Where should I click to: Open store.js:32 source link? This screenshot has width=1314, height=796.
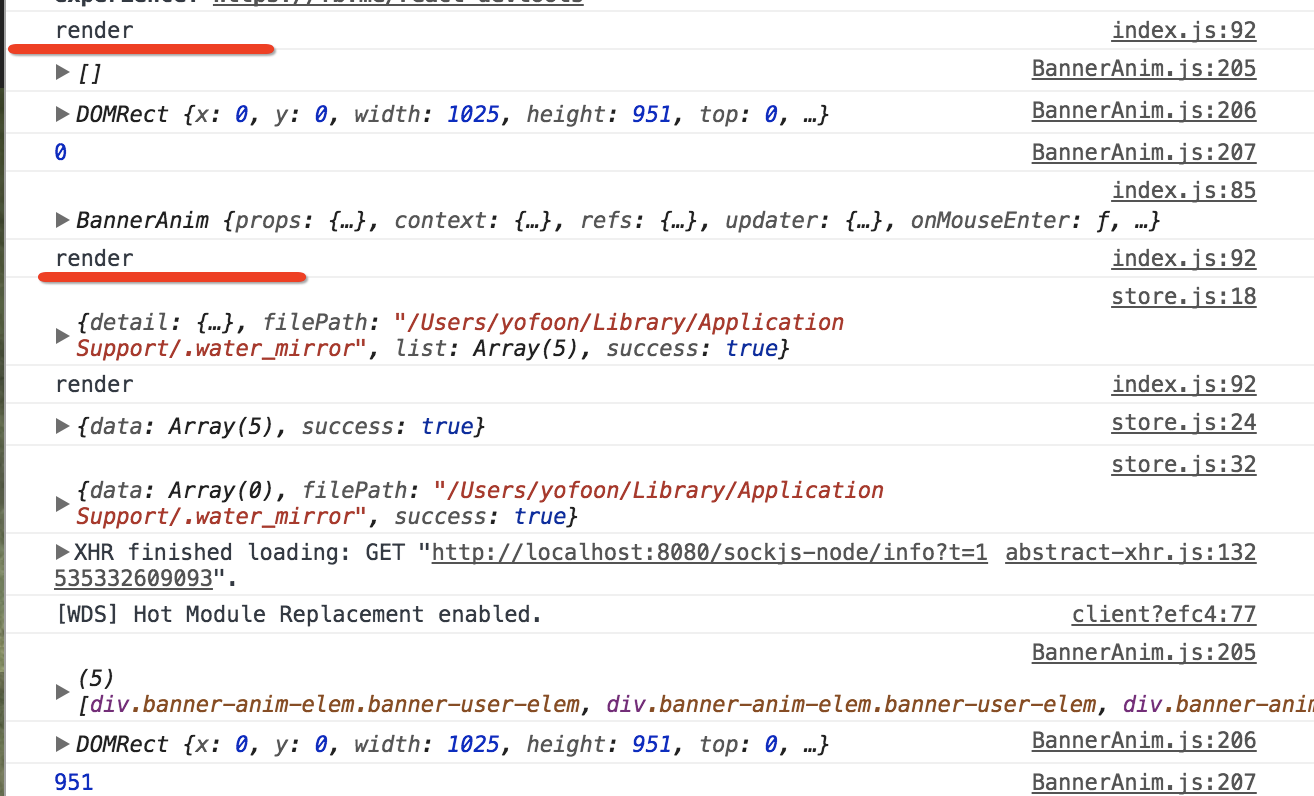click(1183, 464)
